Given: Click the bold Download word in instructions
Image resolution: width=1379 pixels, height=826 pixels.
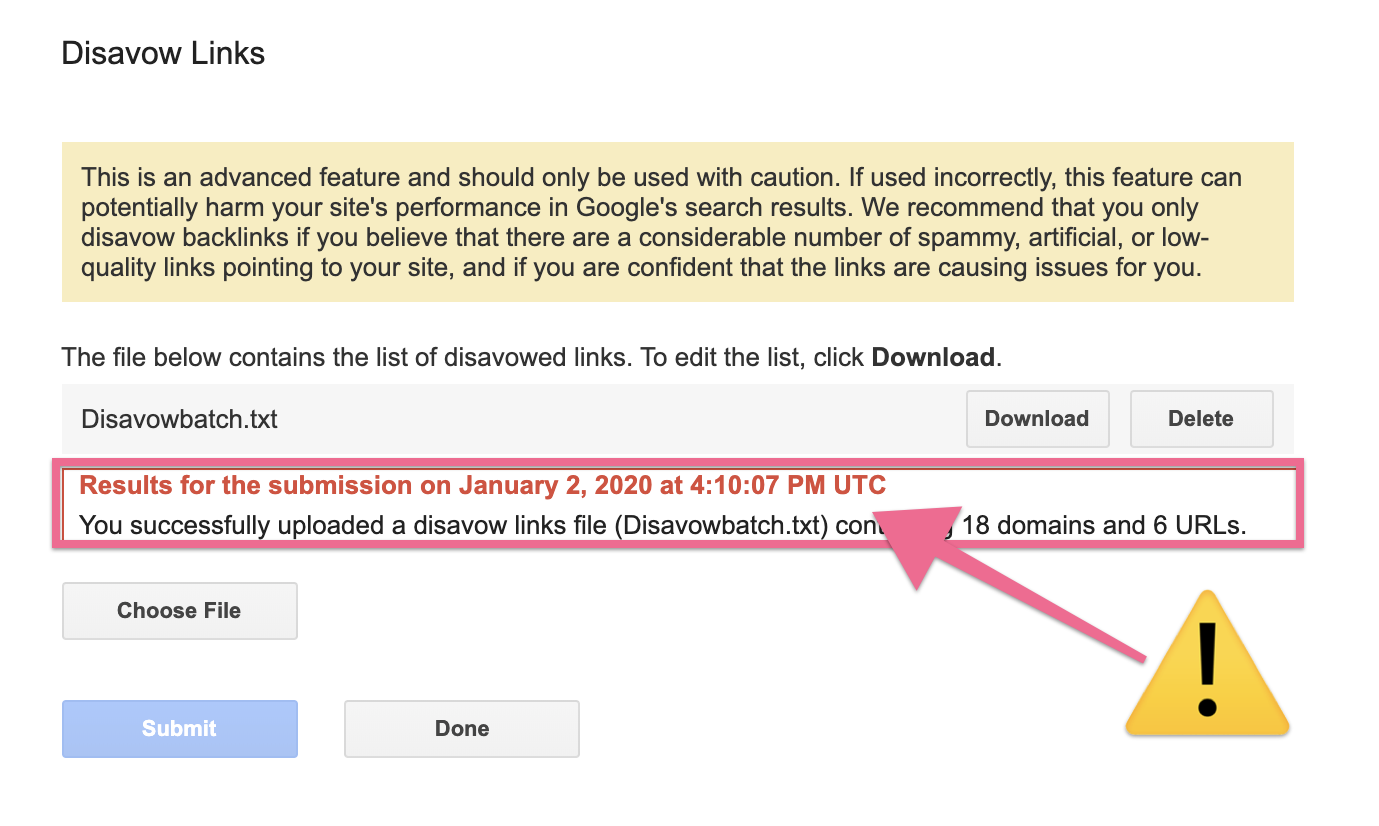Looking at the screenshot, I should (933, 358).
